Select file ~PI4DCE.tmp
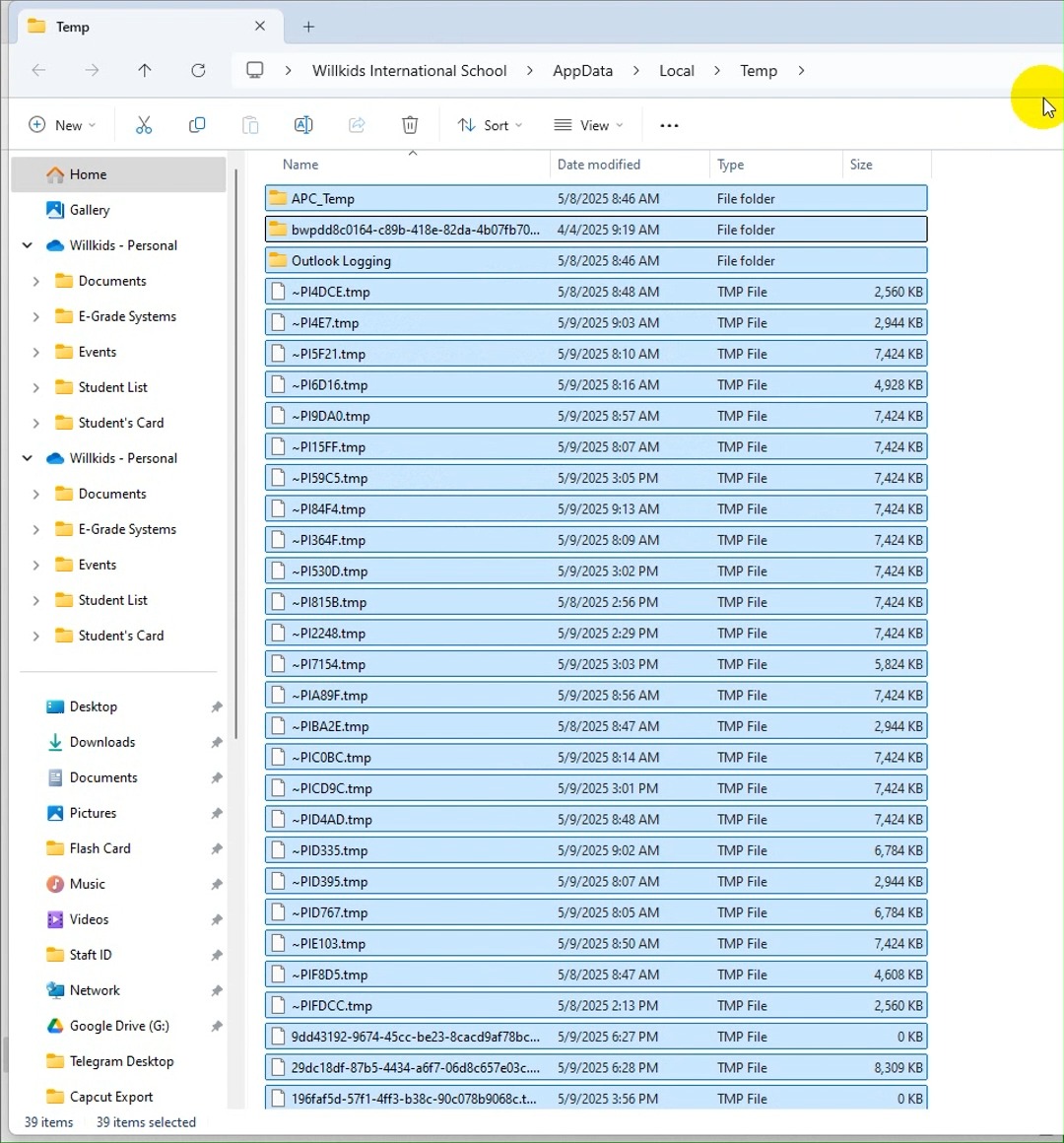Image resolution: width=1064 pixels, height=1143 pixels. [596, 292]
